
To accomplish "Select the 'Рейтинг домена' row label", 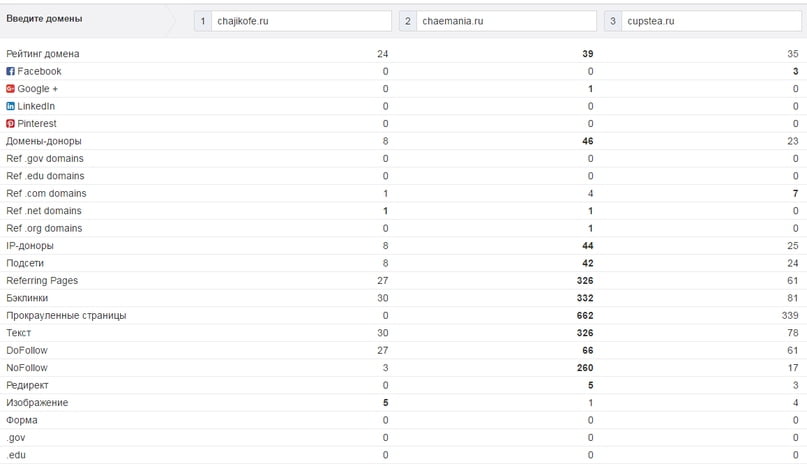I will point(43,54).
